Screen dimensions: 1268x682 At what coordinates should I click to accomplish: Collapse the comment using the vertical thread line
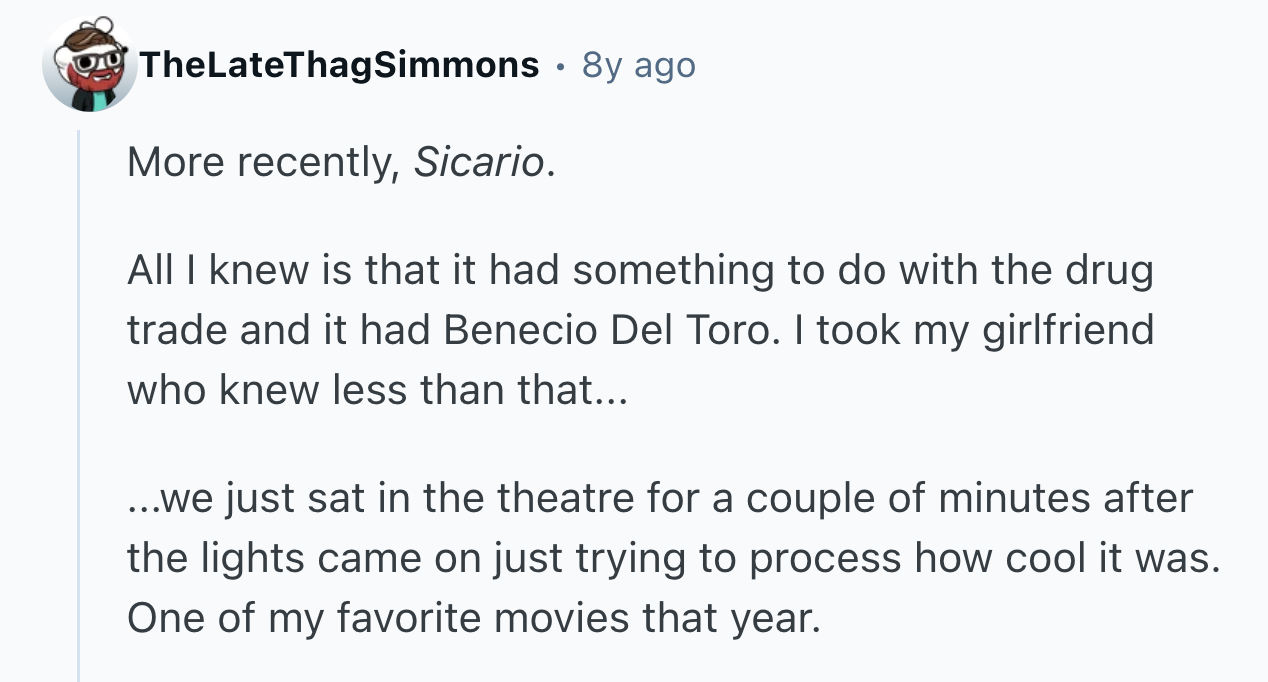pyautogui.click(x=79, y=400)
